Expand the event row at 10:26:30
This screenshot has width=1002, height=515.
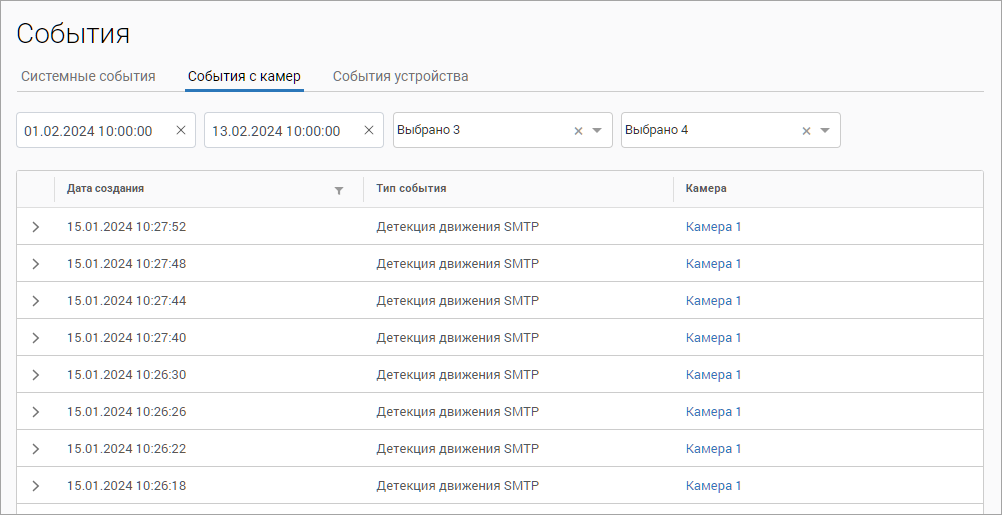point(36,375)
